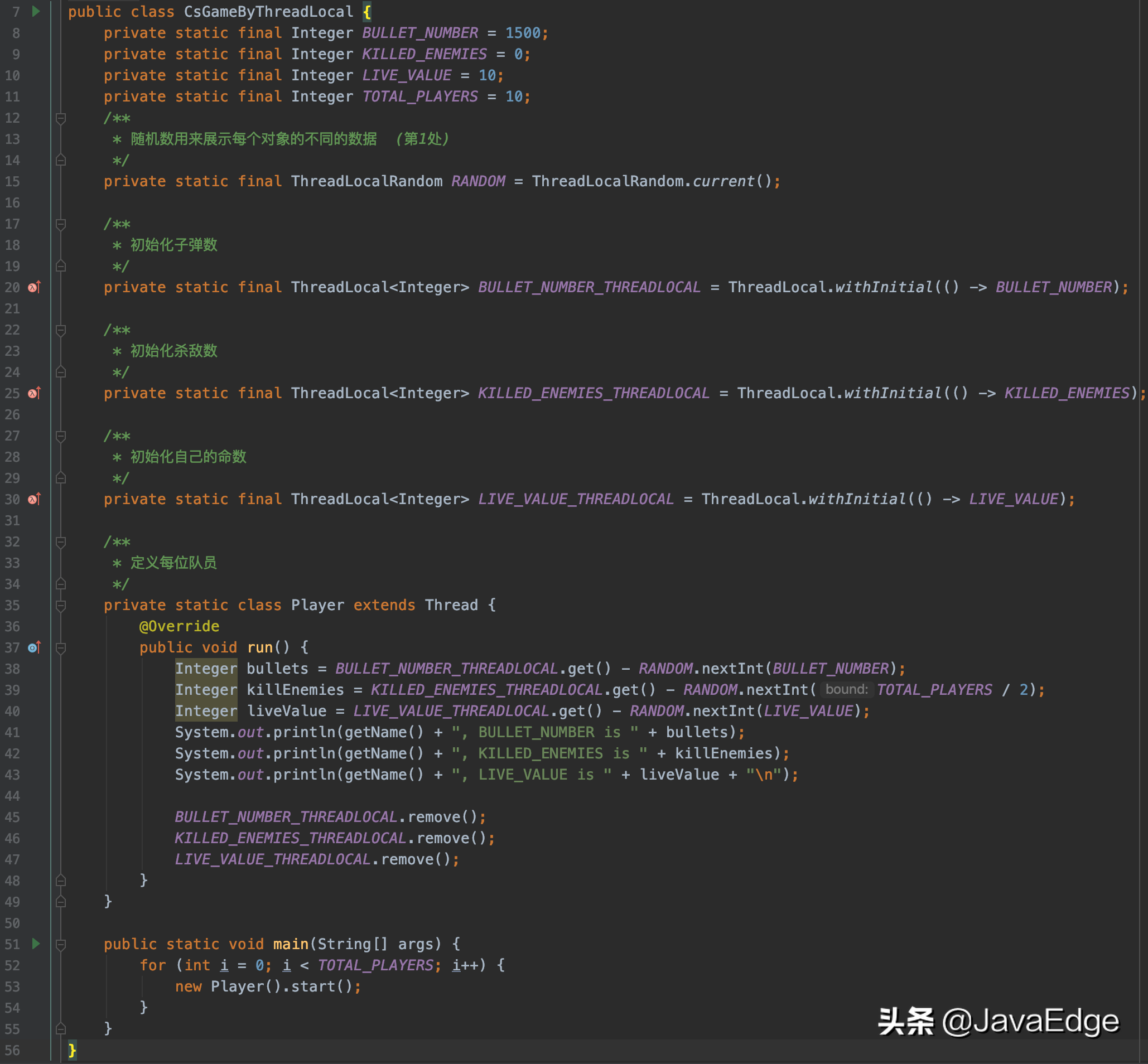The height and width of the screenshot is (1064, 1148).
Task: Click the current() call on line 15
Action: 731,181
